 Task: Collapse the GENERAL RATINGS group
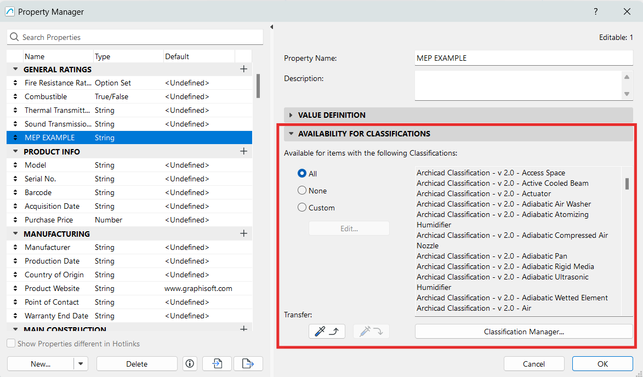[x=15, y=69]
